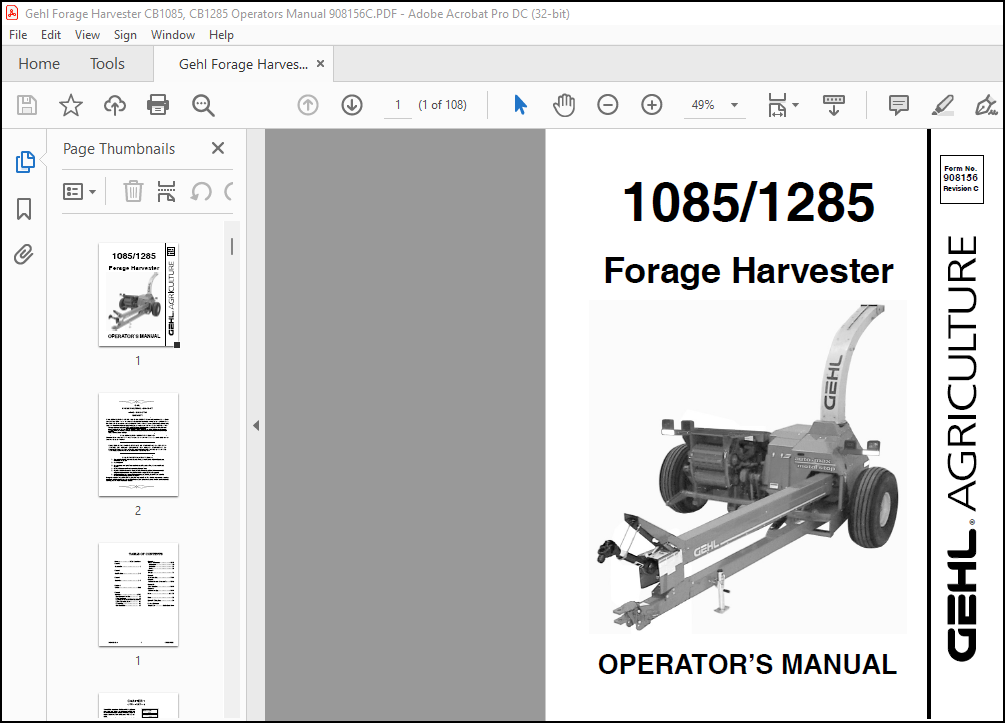Image resolution: width=1005 pixels, height=723 pixels.
Task: Open the find text magnifier tool
Action: (203, 105)
